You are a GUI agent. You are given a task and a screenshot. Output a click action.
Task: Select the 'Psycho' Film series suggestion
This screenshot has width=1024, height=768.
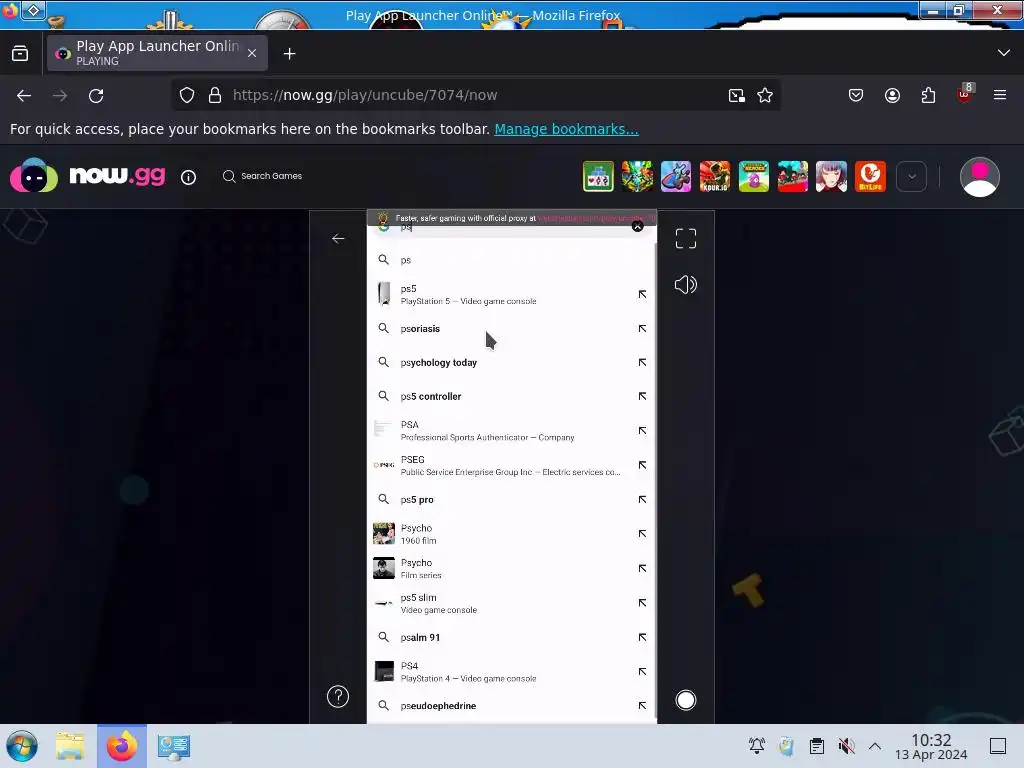pyautogui.click(x=512, y=568)
